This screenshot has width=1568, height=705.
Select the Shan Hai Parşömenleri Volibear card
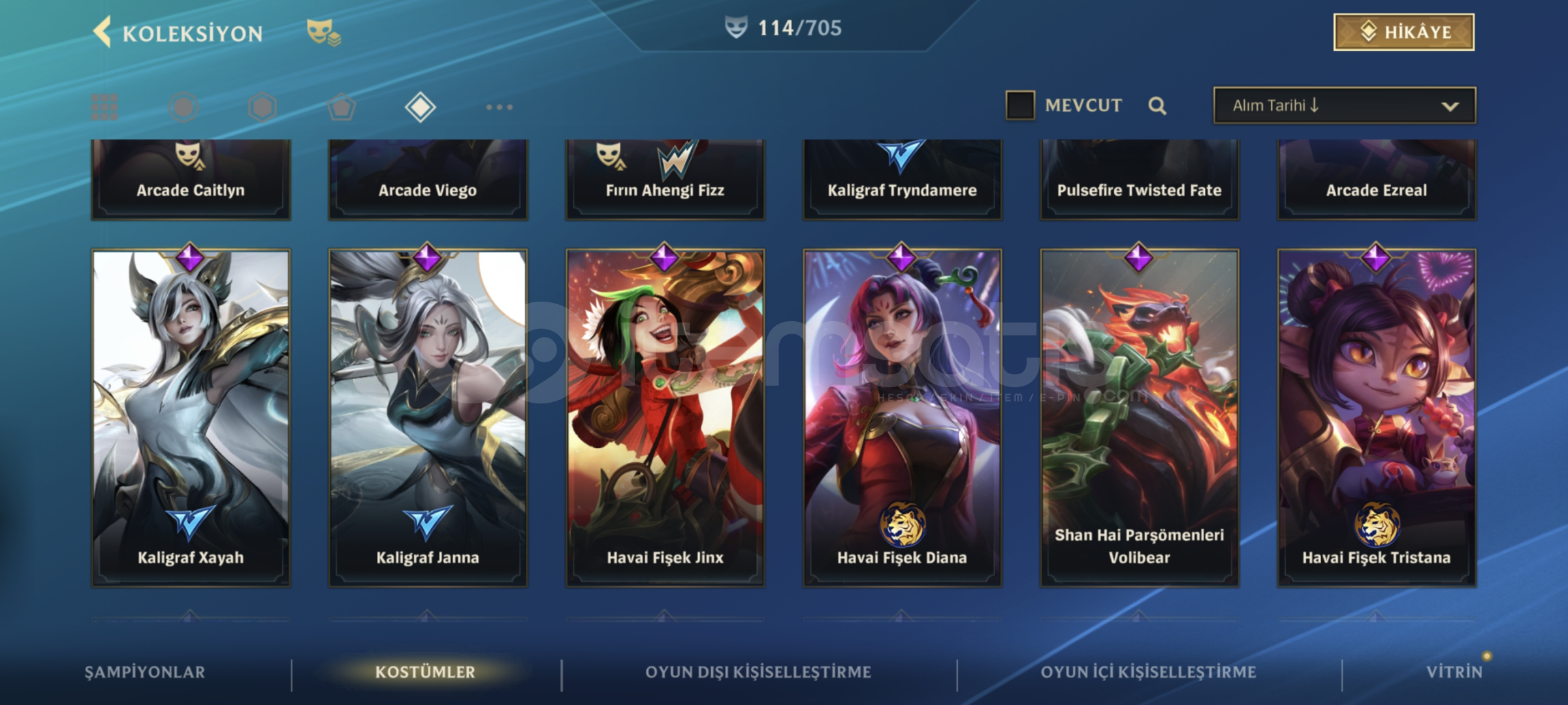(x=1139, y=418)
